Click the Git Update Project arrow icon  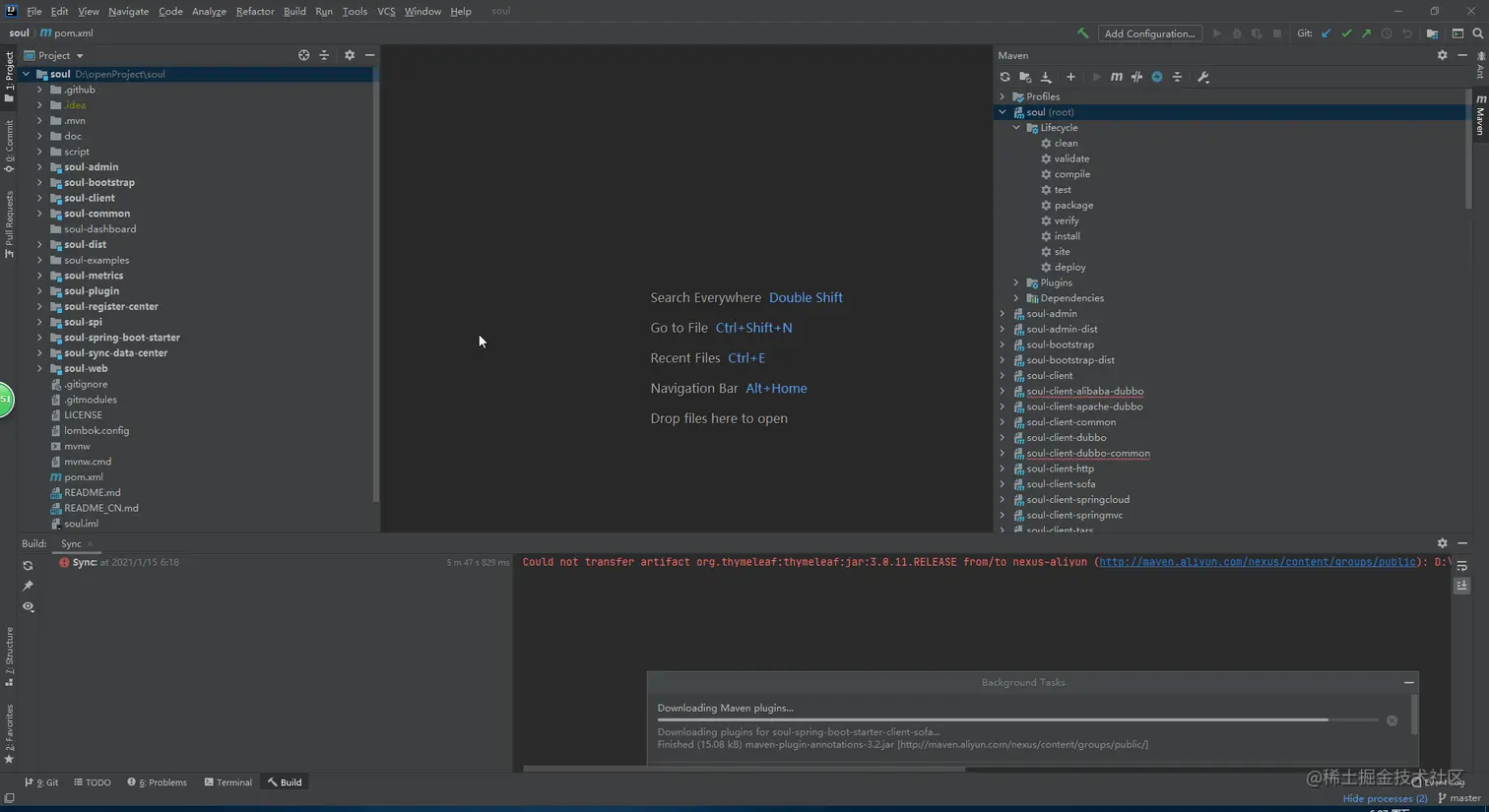click(x=1327, y=33)
